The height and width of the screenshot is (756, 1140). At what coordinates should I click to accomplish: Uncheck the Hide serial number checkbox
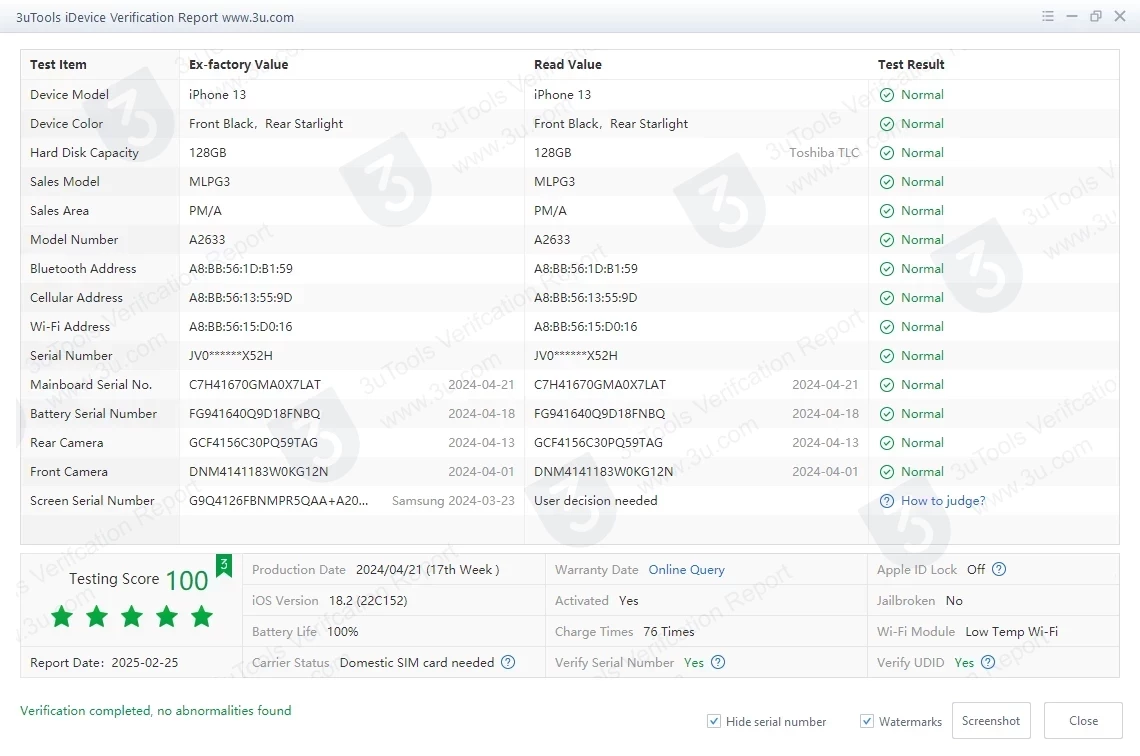click(x=714, y=721)
